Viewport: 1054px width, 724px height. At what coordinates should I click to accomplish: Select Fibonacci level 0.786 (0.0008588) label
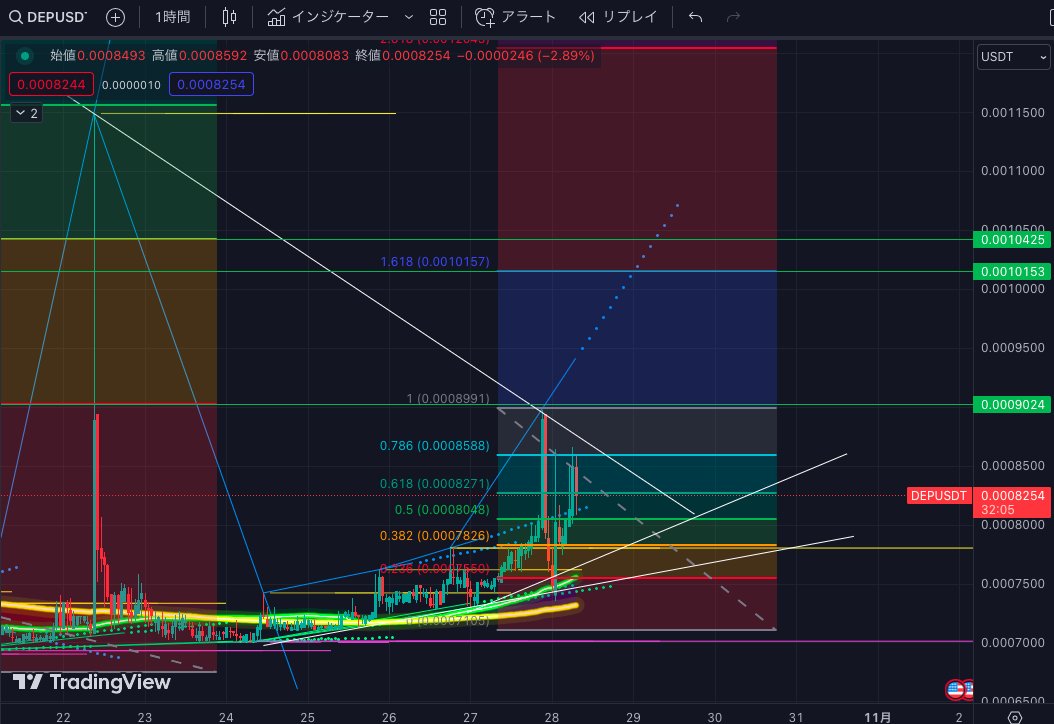(x=434, y=446)
